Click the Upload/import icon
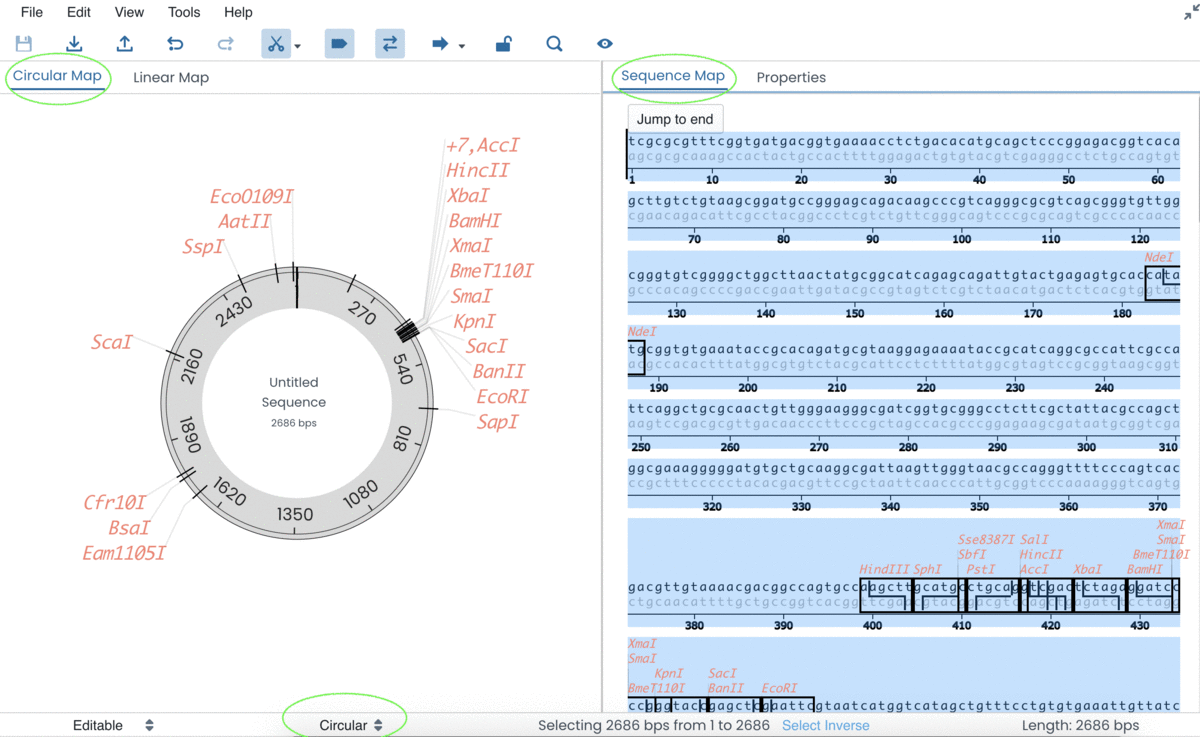The width and height of the screenshot is (1200, 737). (x=123, y=43)
